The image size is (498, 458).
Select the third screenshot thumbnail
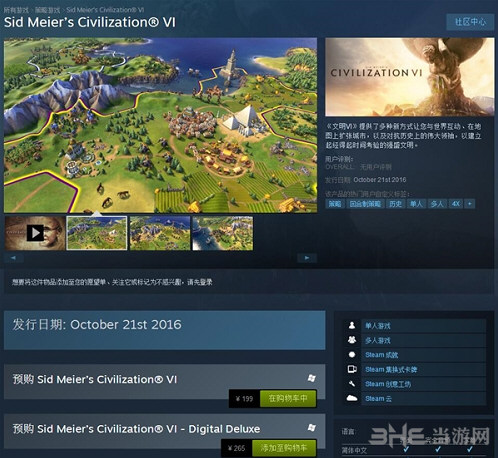point(160,233)
